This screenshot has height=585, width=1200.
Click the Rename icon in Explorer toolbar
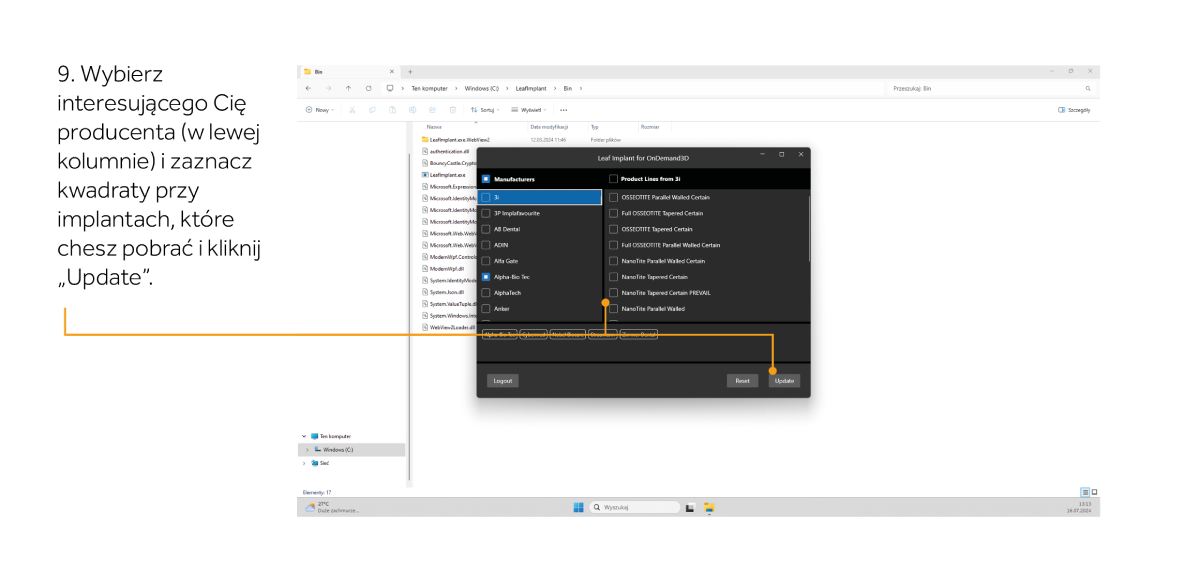413,109
